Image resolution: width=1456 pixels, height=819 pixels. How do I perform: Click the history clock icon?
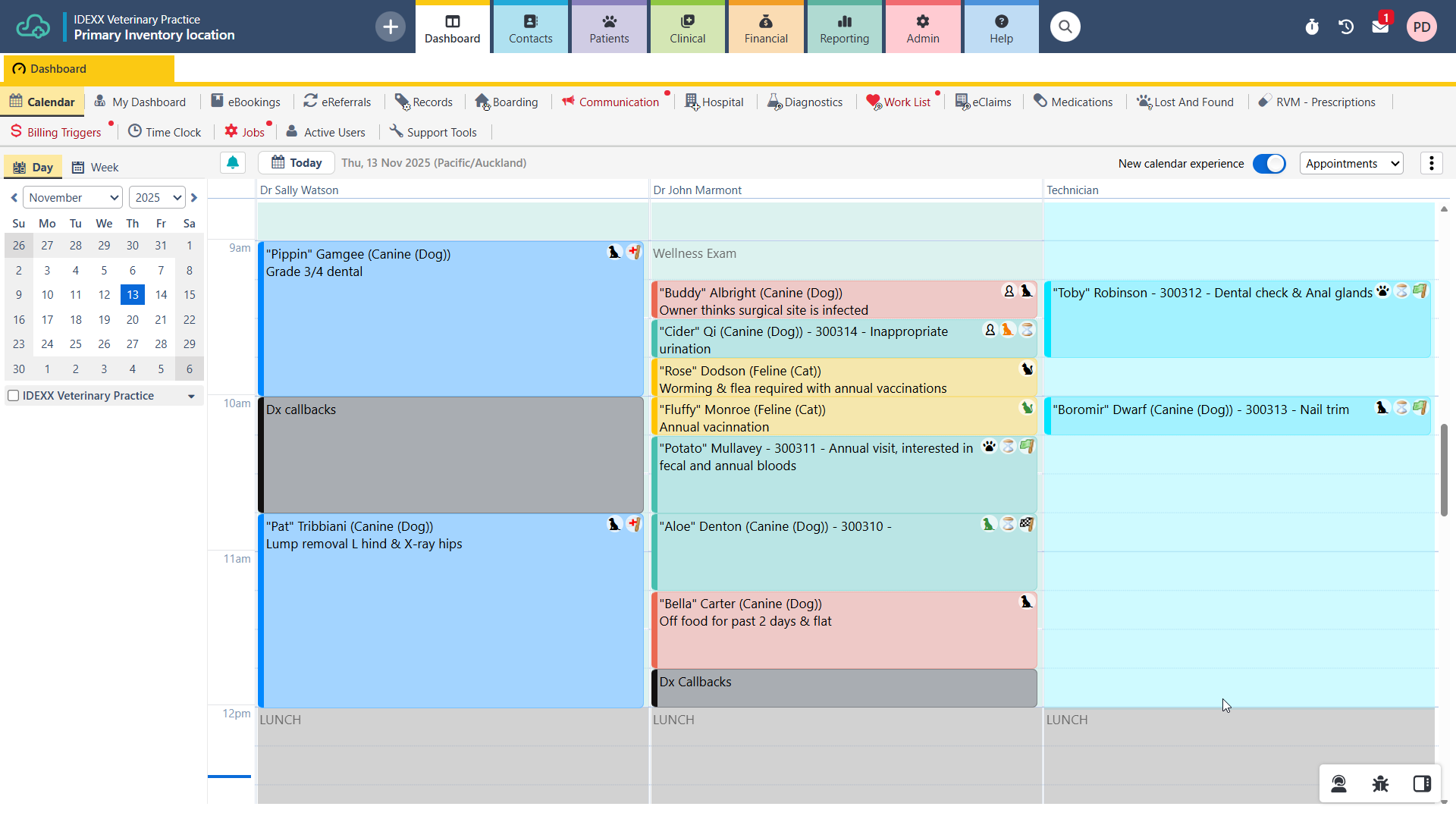1346,27
